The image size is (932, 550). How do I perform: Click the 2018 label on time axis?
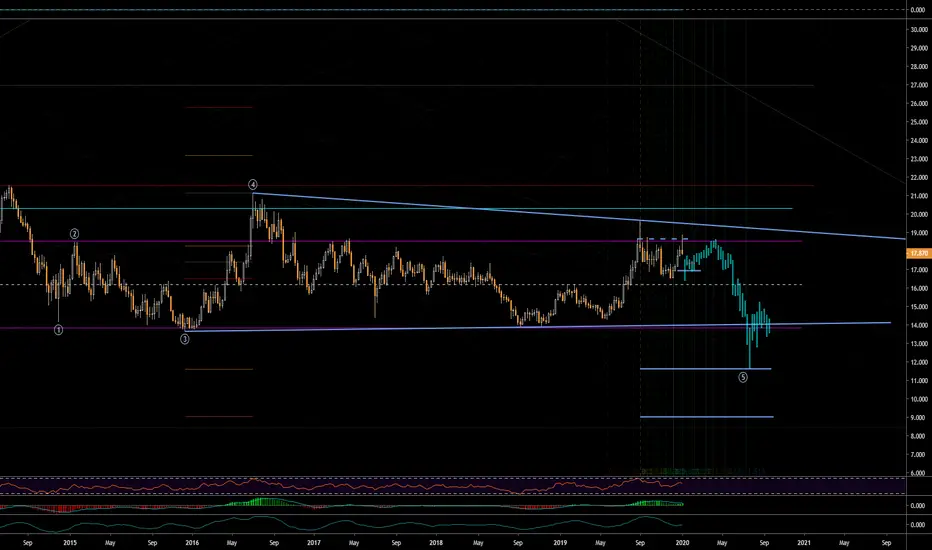(436, 542)
